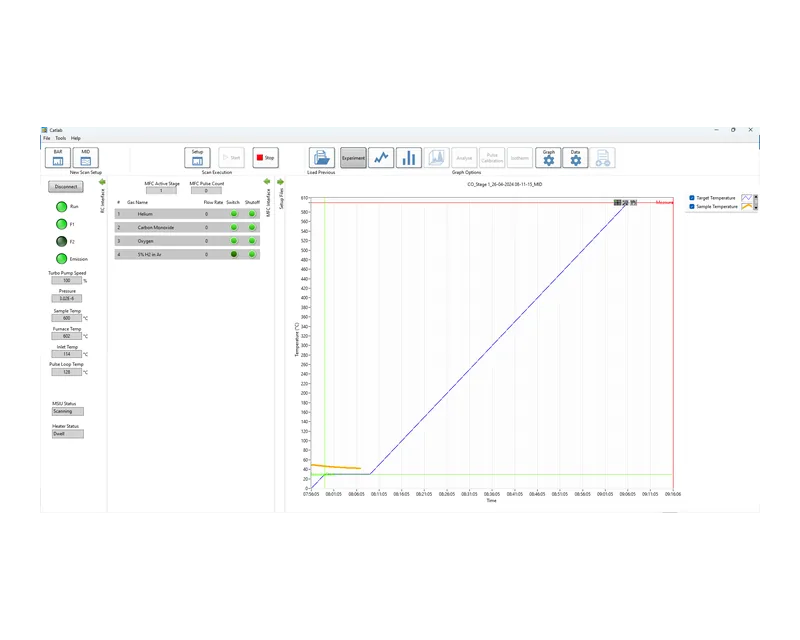800x640 pixels.
Task: Collapse the MFC Interface panel arrow
Action: coord(267,182)
